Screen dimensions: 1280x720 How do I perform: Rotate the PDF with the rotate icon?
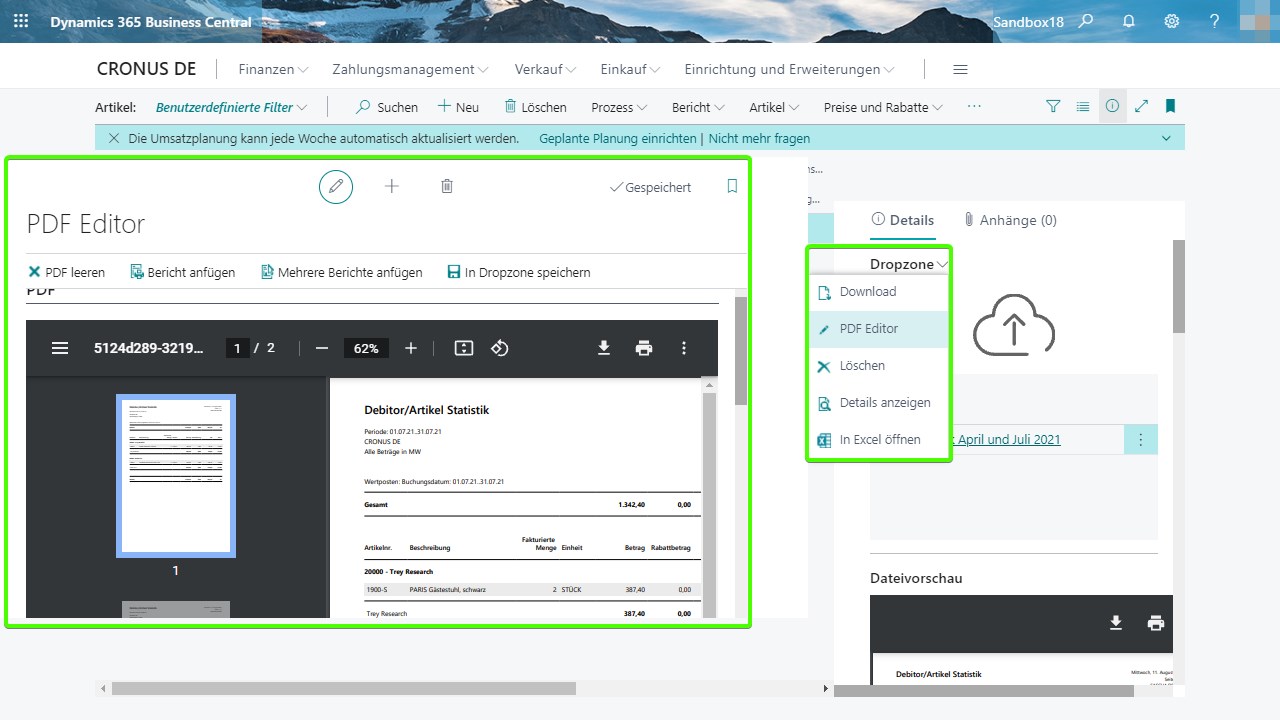click(500, 348)
